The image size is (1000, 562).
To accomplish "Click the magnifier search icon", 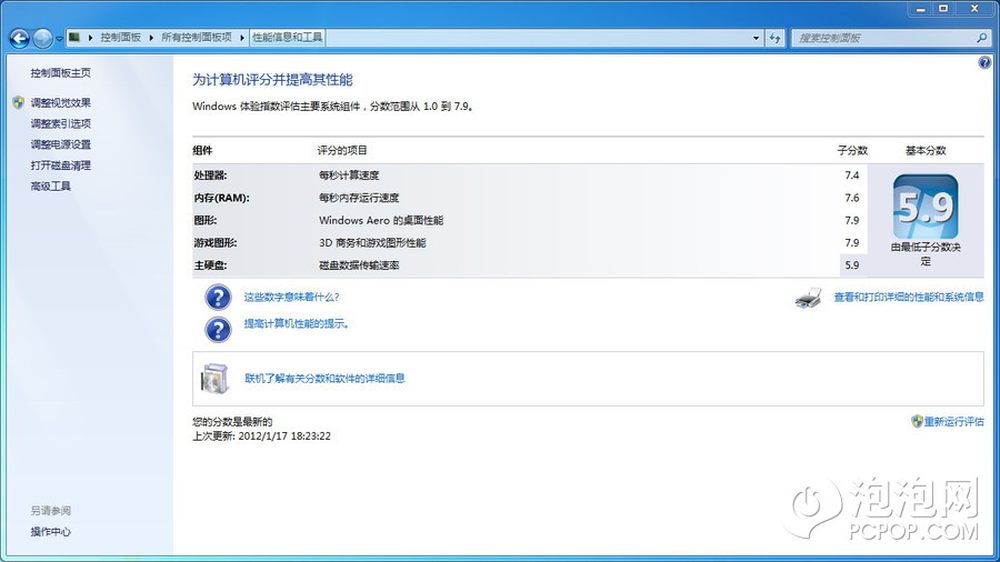I will click(982, 38).
